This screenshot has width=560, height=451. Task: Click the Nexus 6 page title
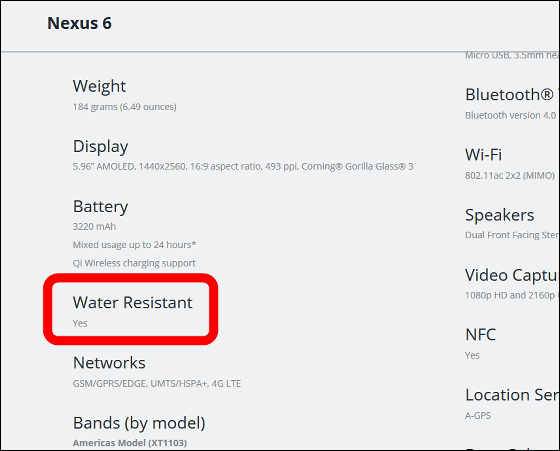[79, 23]
